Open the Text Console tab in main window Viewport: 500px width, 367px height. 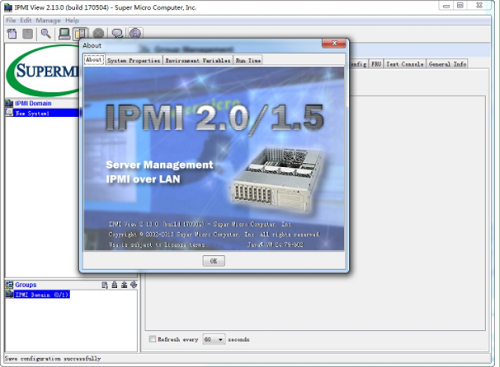click(x=405, y=64)
